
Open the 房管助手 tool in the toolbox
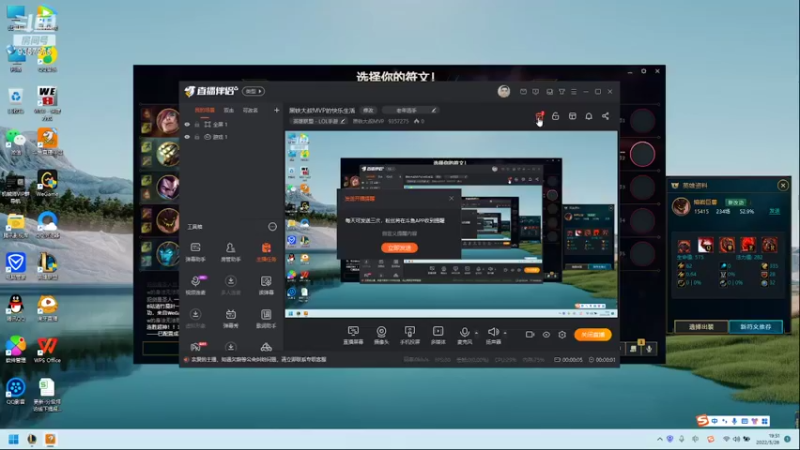click(231, 252)
